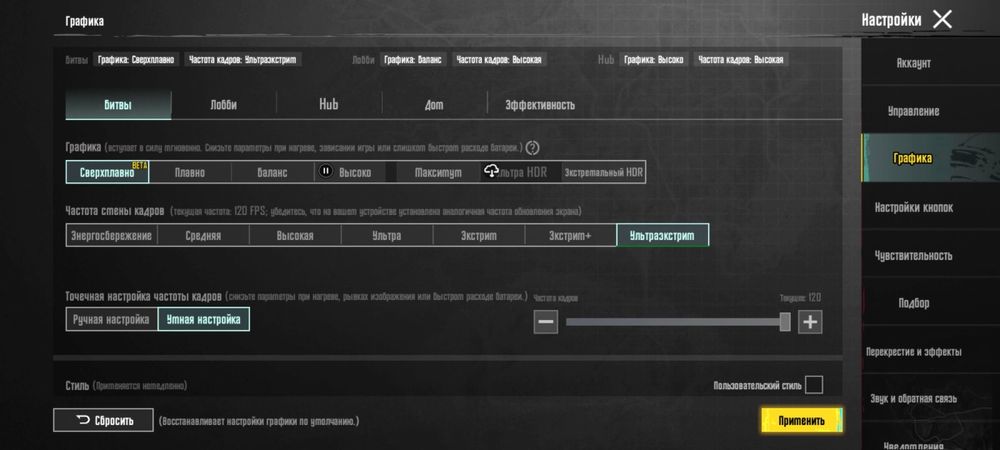Click the Hub Частота кадров: Высокая tag
1000x450 pixels.
pyautogui.click(x=740, y=59)
